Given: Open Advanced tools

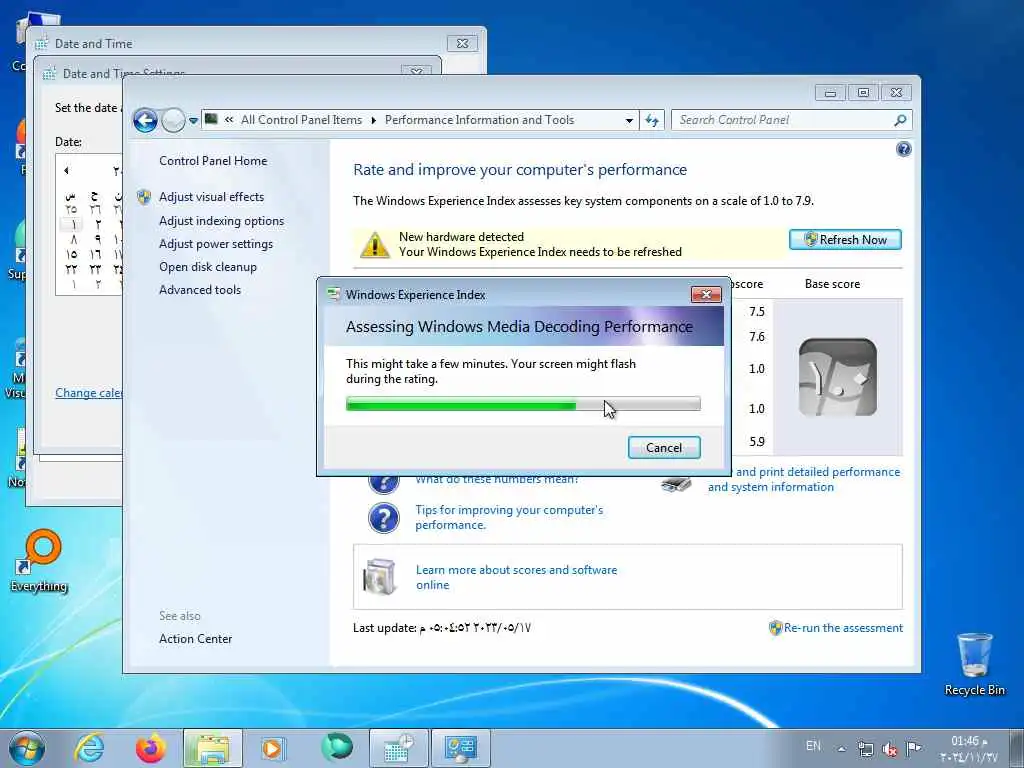Looking at the screenshot, I should tap(200, 289).
